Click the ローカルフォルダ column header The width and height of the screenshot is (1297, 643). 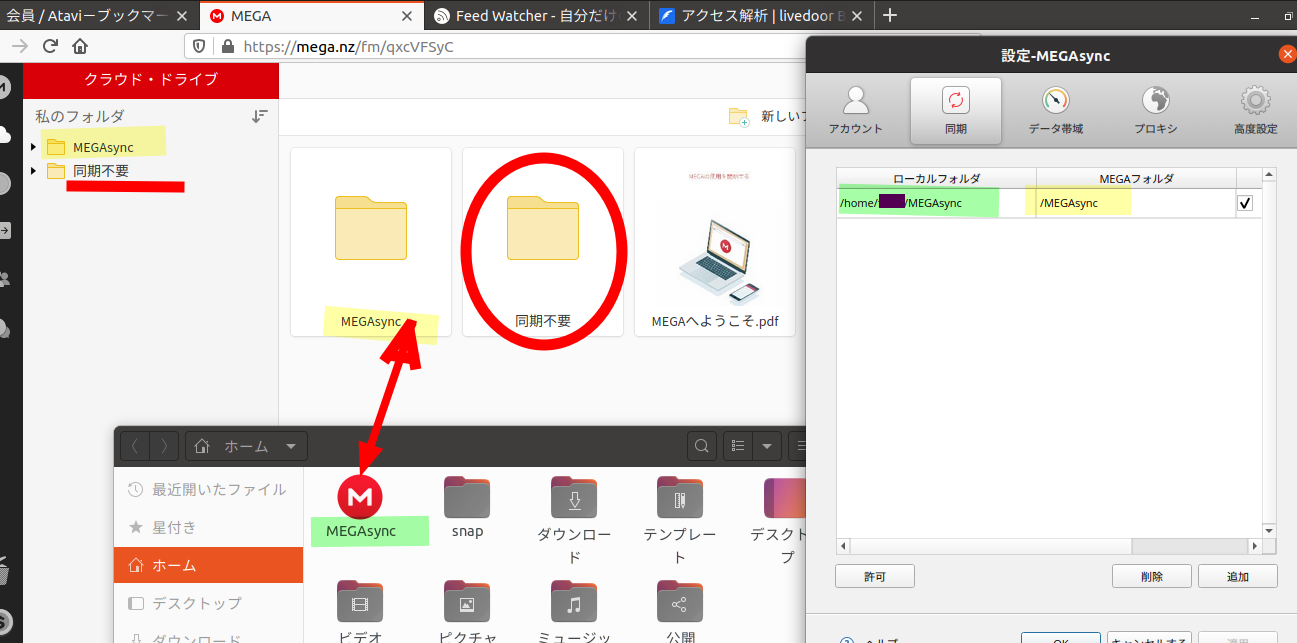(x=936, y=178)
